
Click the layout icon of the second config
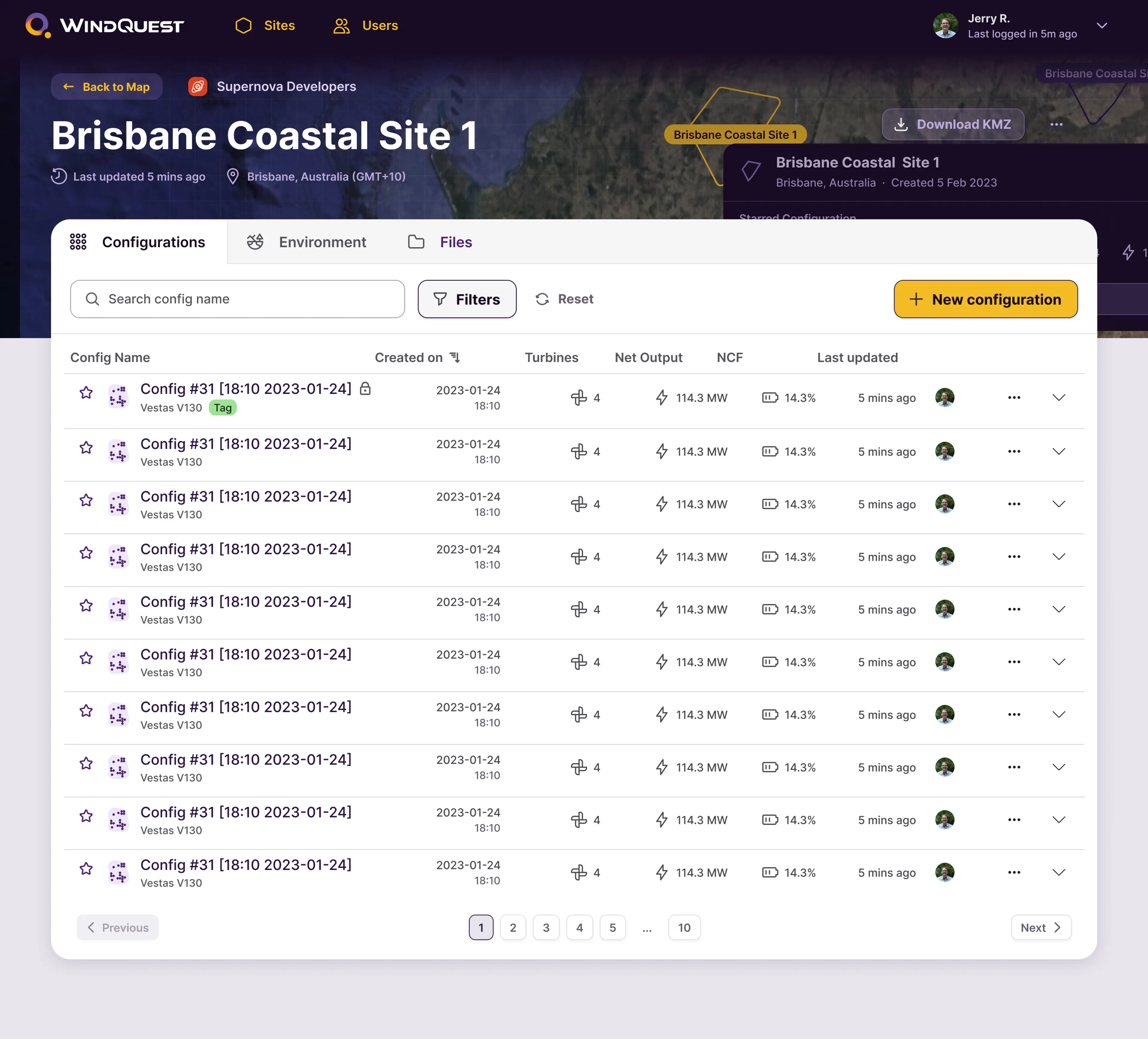tap(118, 451)
